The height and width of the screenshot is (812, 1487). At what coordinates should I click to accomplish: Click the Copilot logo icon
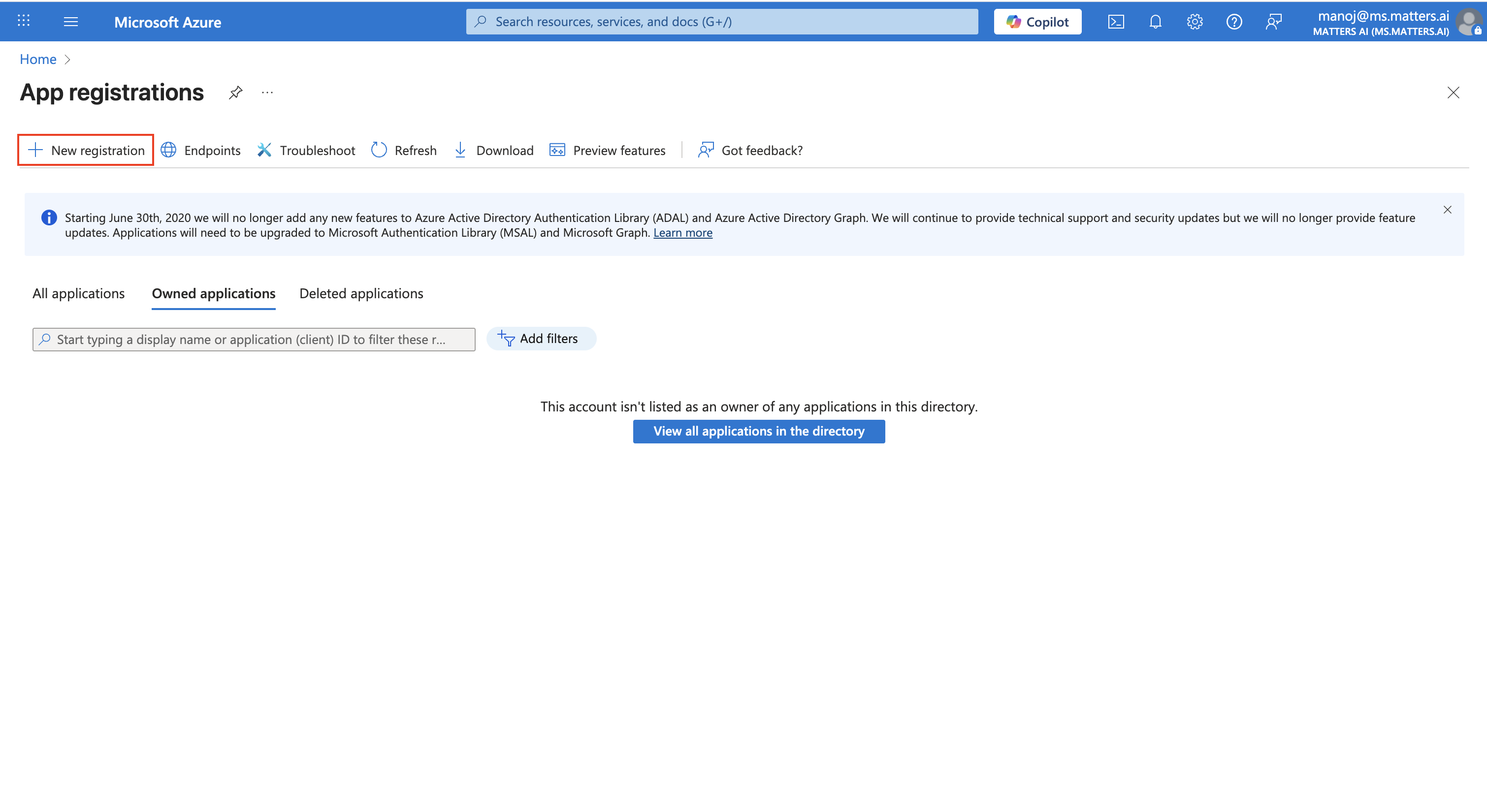[1013, 21]
